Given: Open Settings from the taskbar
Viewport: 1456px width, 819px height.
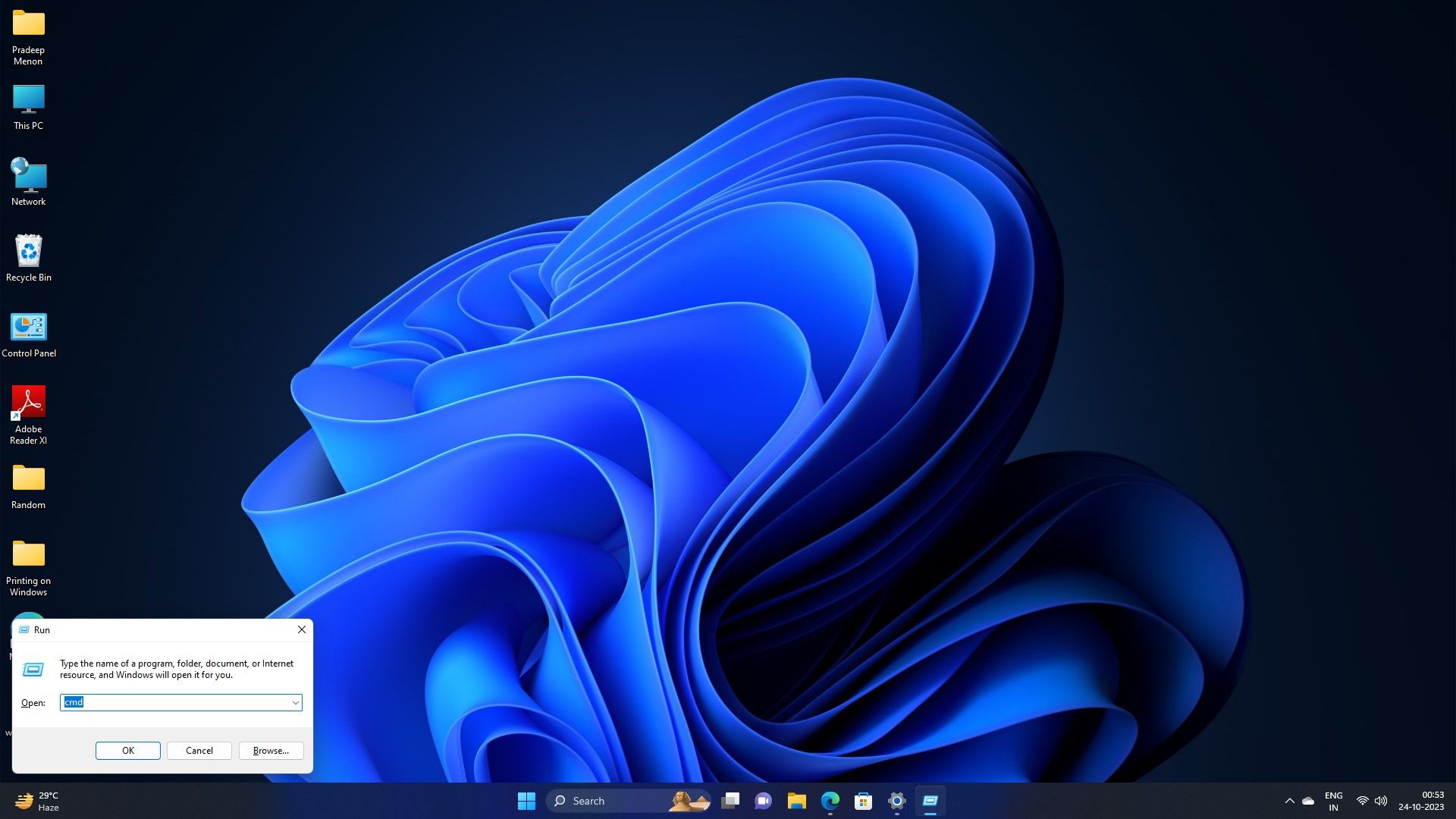Looking at the screenshot, I should 896,801.
